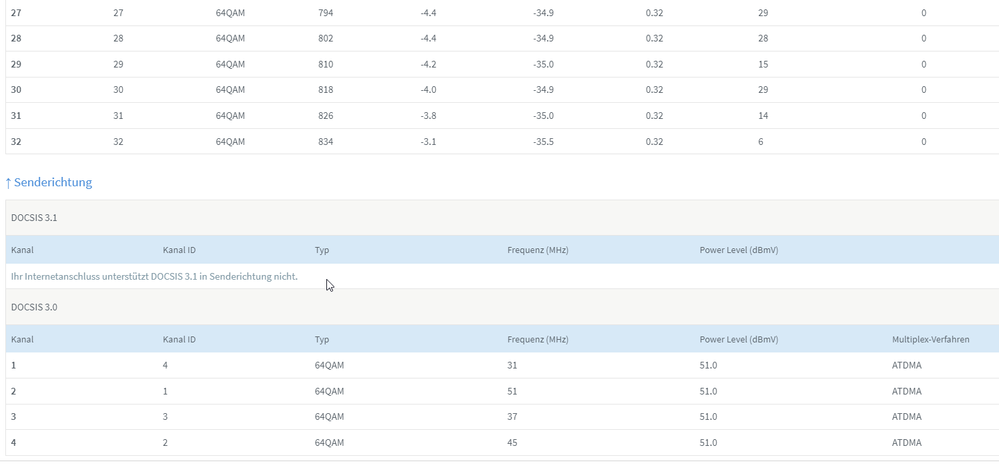Click 64QAM in upstream Kanal 2 row
Viewport: 999px width, 476px height.
(x=329, y=391)
